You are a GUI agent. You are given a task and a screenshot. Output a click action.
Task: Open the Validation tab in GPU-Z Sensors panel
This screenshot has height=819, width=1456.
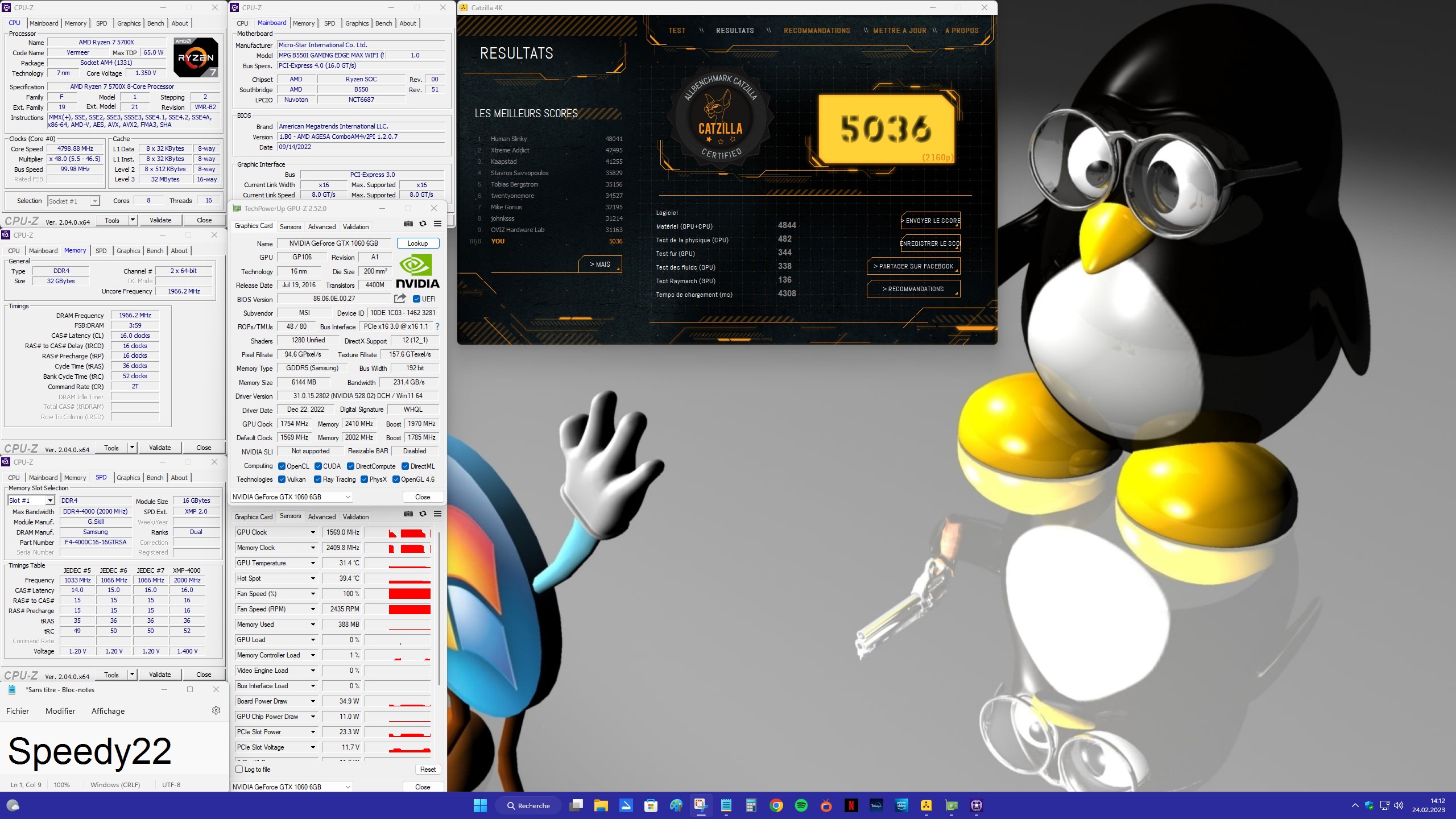(355, 516)
